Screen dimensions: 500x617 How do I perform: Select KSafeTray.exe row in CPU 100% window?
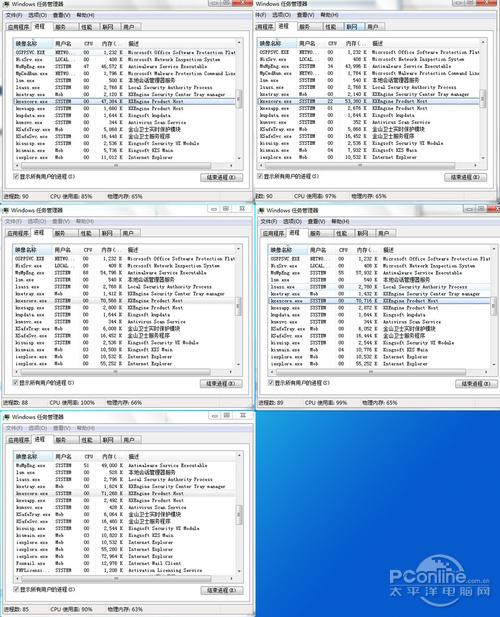tap(124, 329)
